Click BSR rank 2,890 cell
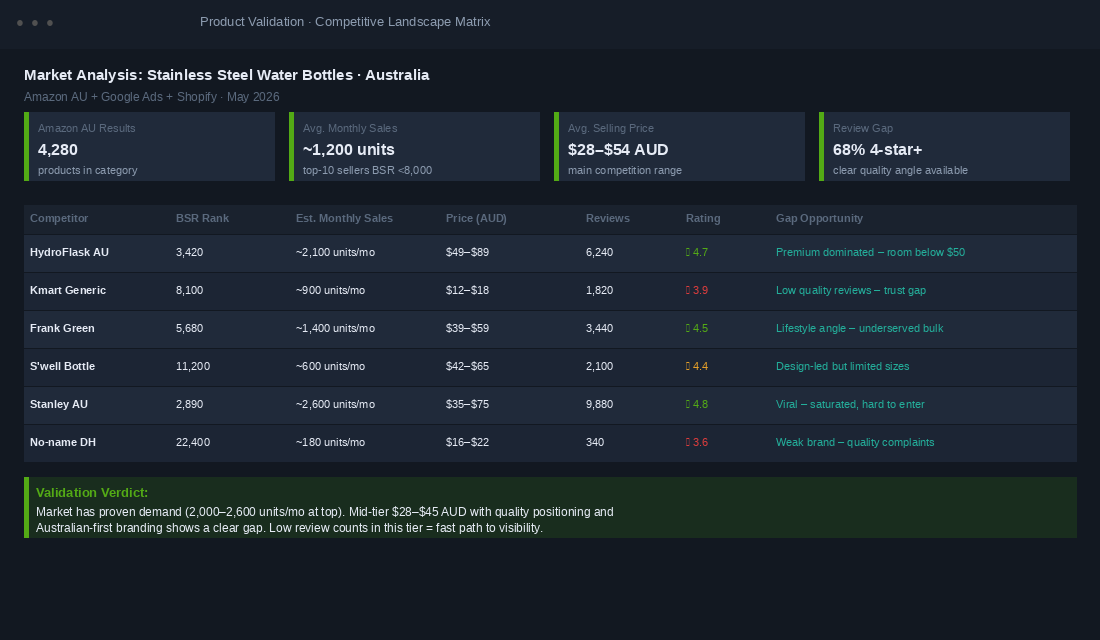The height and width of the screenshot is (640, 1100). (x=189, y=404)
